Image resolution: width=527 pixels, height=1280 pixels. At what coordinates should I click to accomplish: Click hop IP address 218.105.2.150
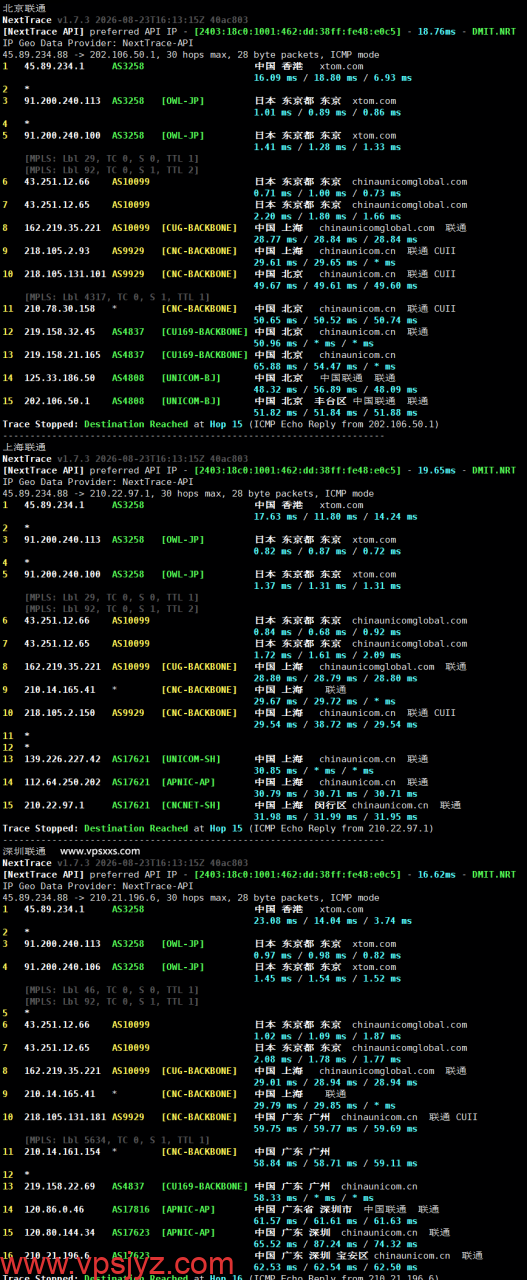click(60, 713)
